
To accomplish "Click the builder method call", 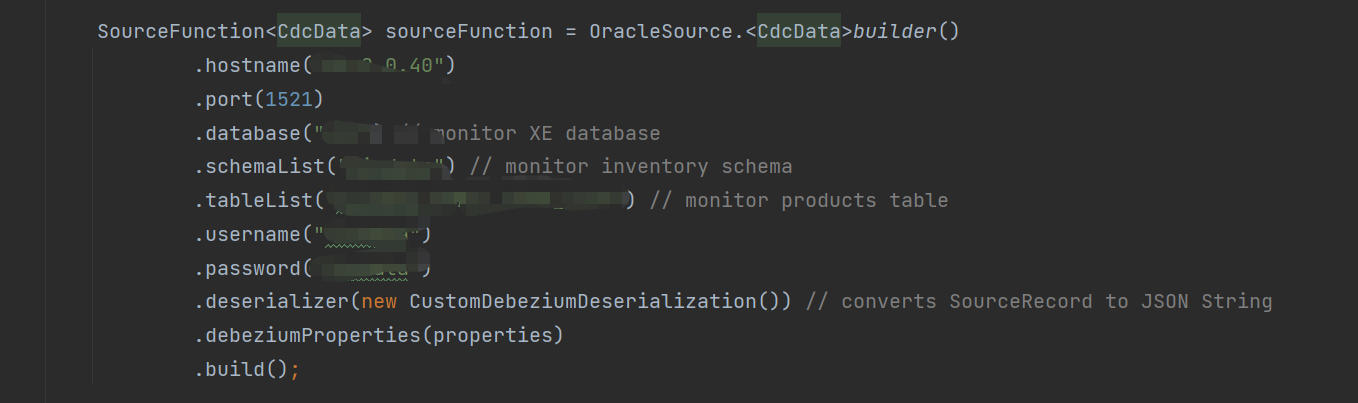I will 895,31.
